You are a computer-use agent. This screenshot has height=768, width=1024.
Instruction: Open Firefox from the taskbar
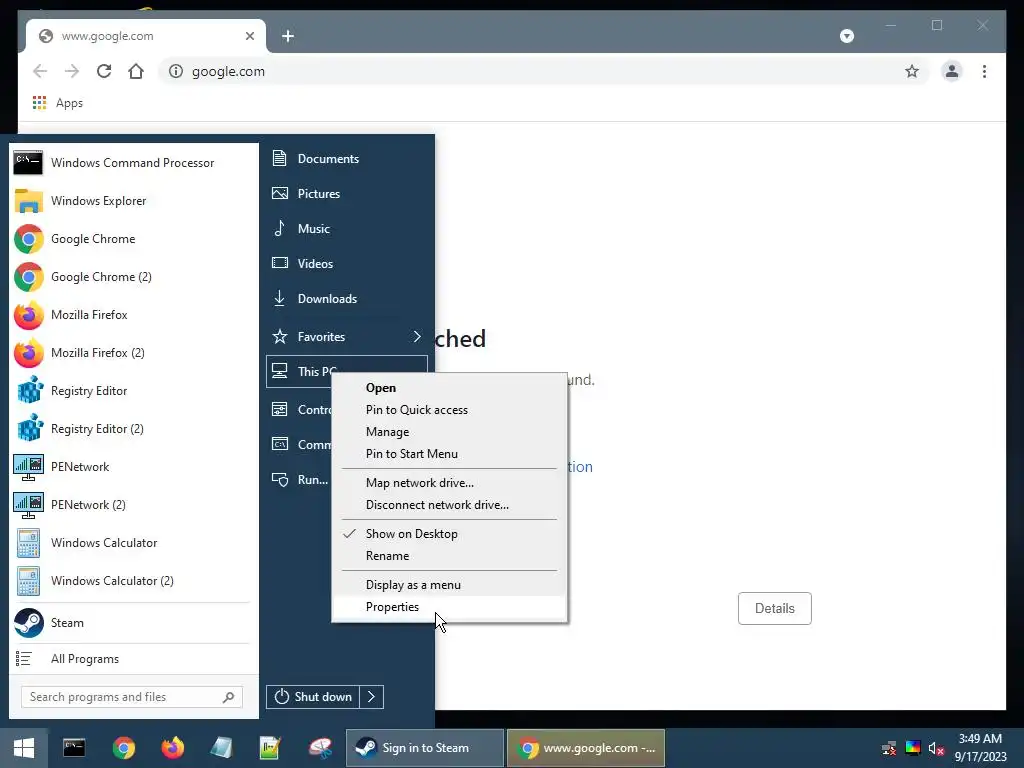tap(173, 748)
